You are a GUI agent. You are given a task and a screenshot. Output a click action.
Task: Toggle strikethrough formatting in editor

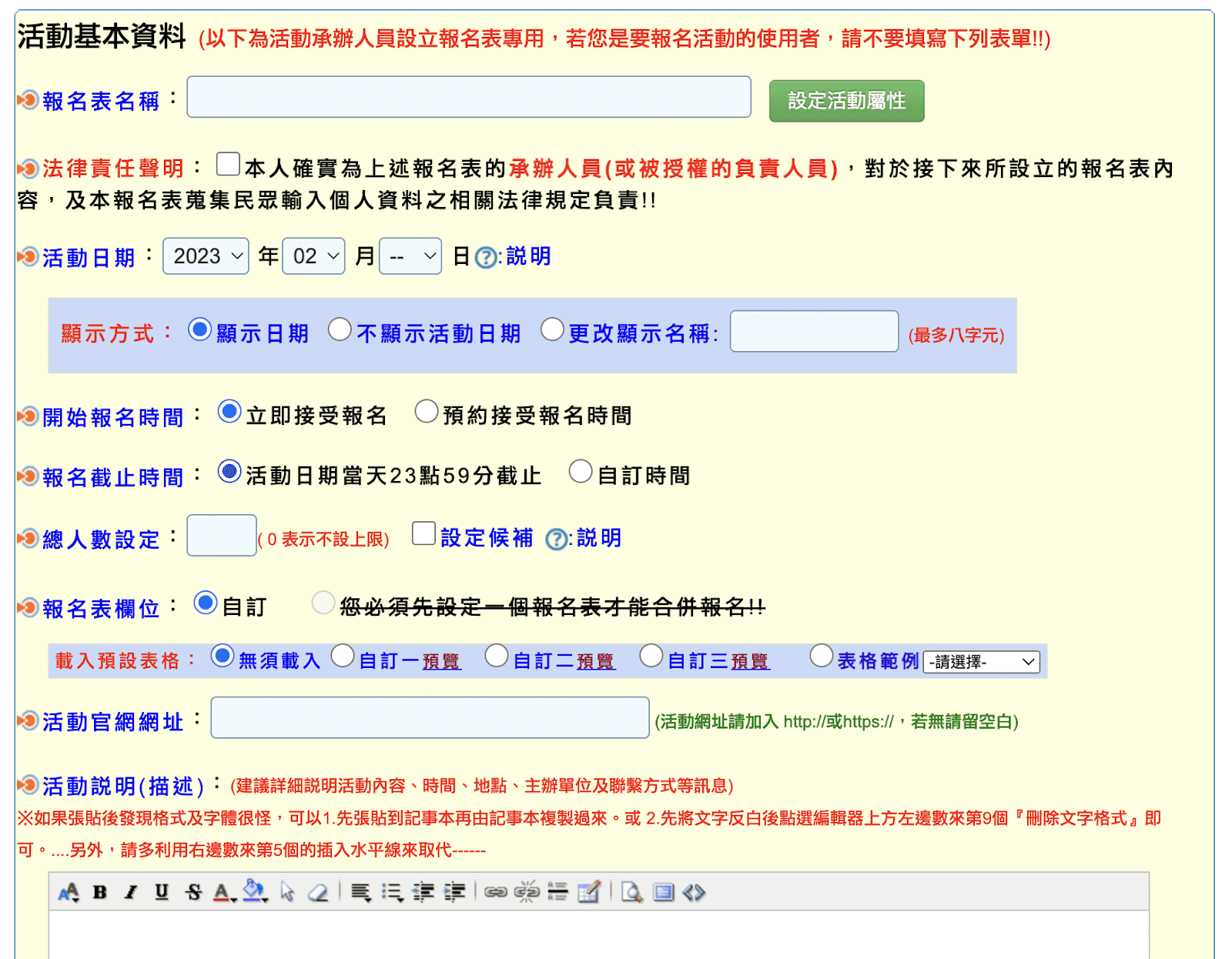(193, 892)
